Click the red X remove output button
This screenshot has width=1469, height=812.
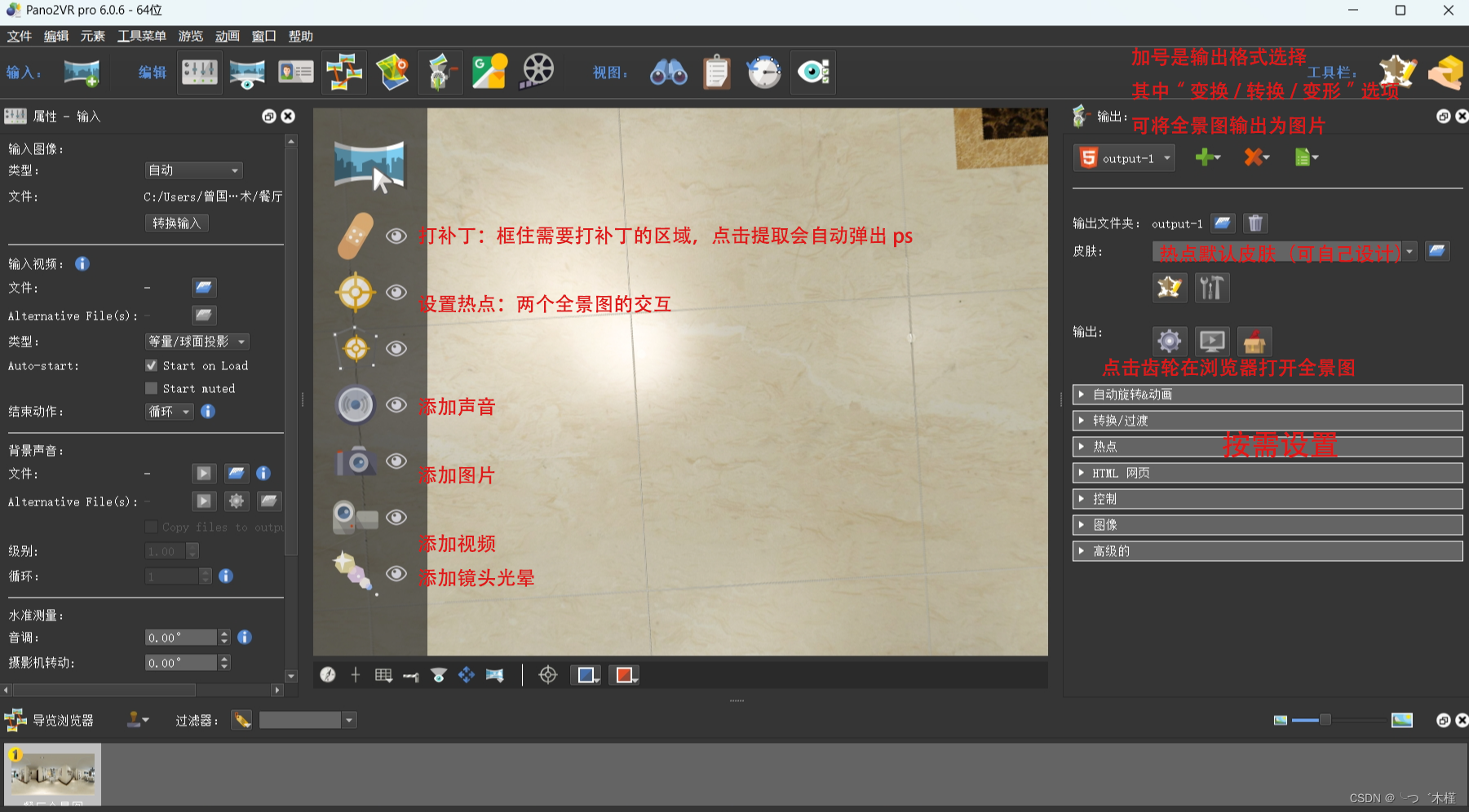coord(1256,157)
